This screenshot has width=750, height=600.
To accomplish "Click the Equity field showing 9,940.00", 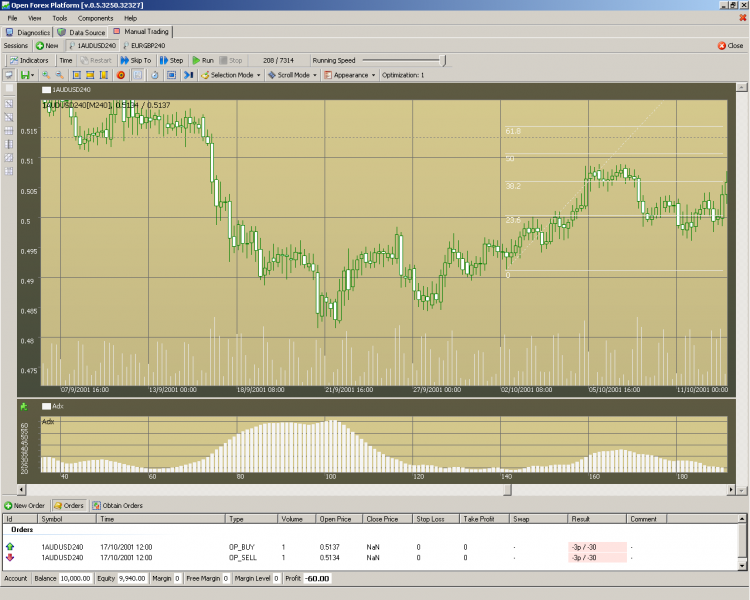I will point(132,578).
